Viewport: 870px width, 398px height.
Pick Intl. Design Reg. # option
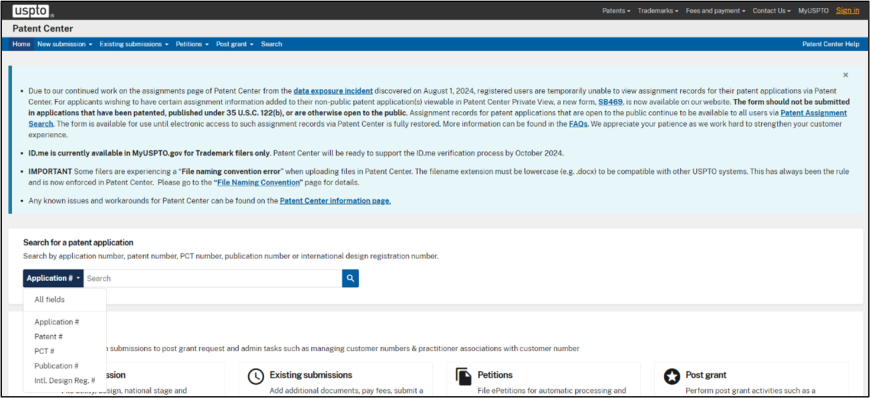(x=65, y=380)
